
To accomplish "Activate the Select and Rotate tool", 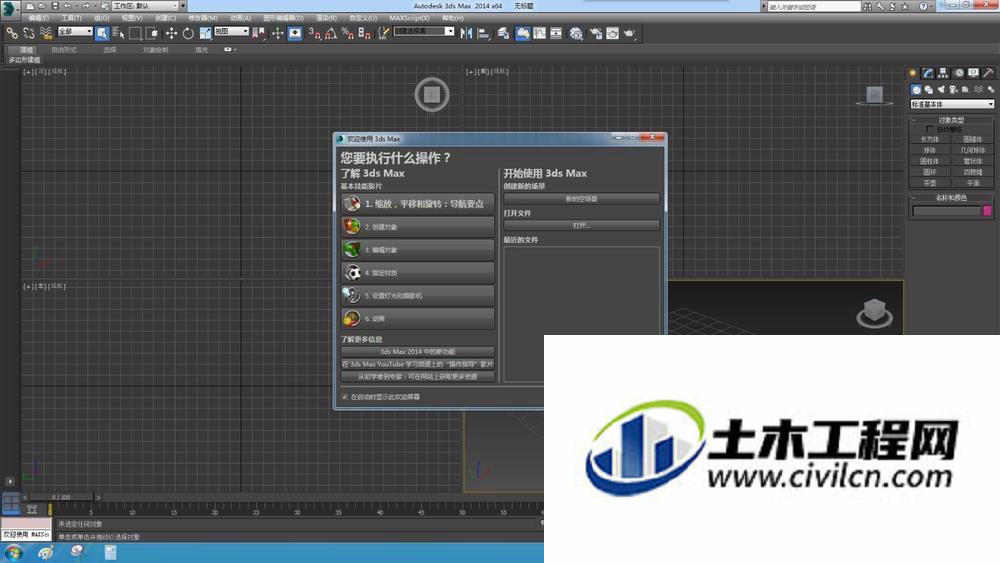I will pyautogui.click(x=188, y=33).
